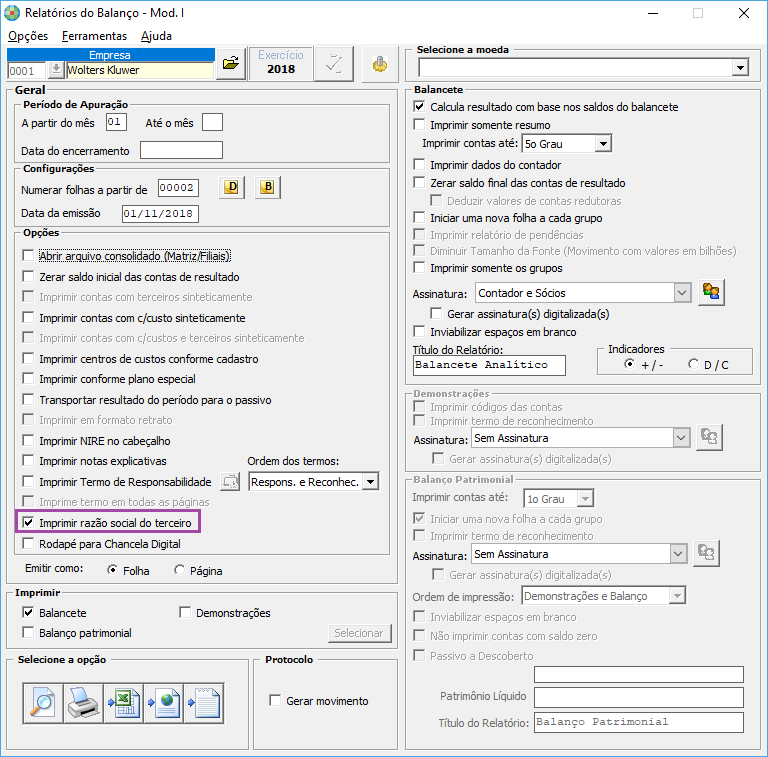The width and height of the screenshot is (768, 757).
Task: Open the Opções menu
Action: tap(28, 36)
